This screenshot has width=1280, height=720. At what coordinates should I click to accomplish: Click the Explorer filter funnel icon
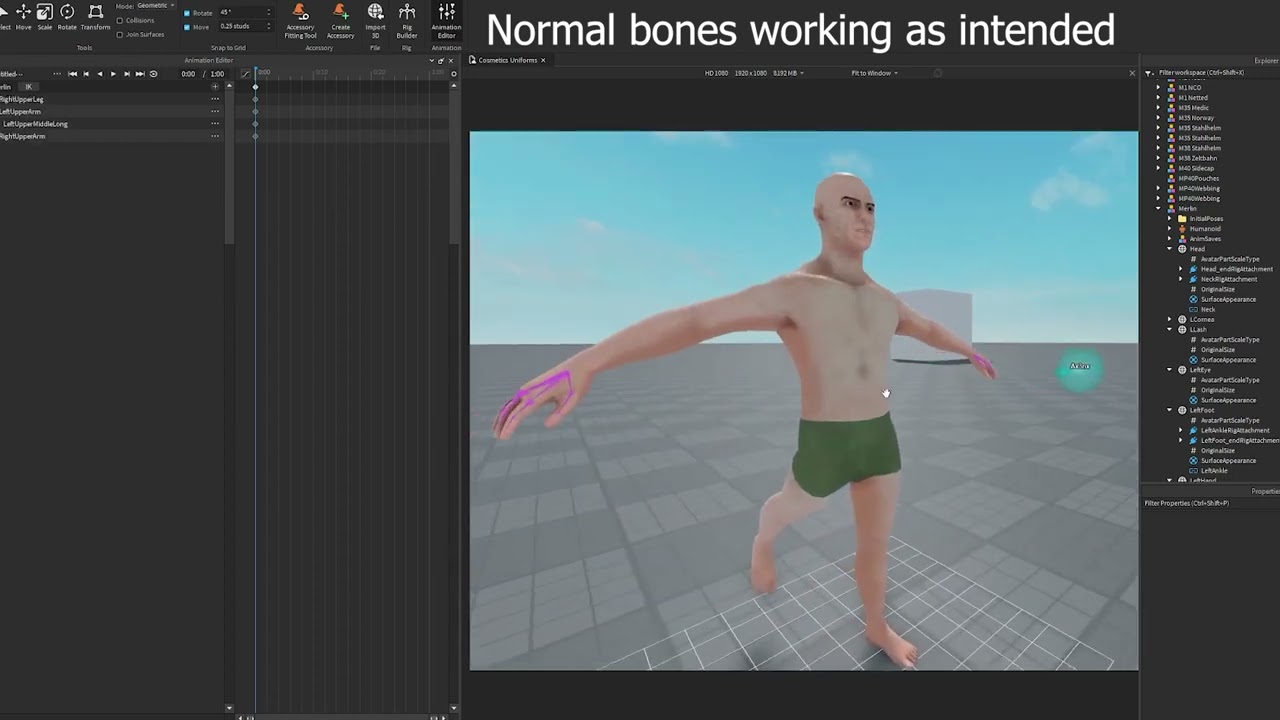[x=1149, y=73]
